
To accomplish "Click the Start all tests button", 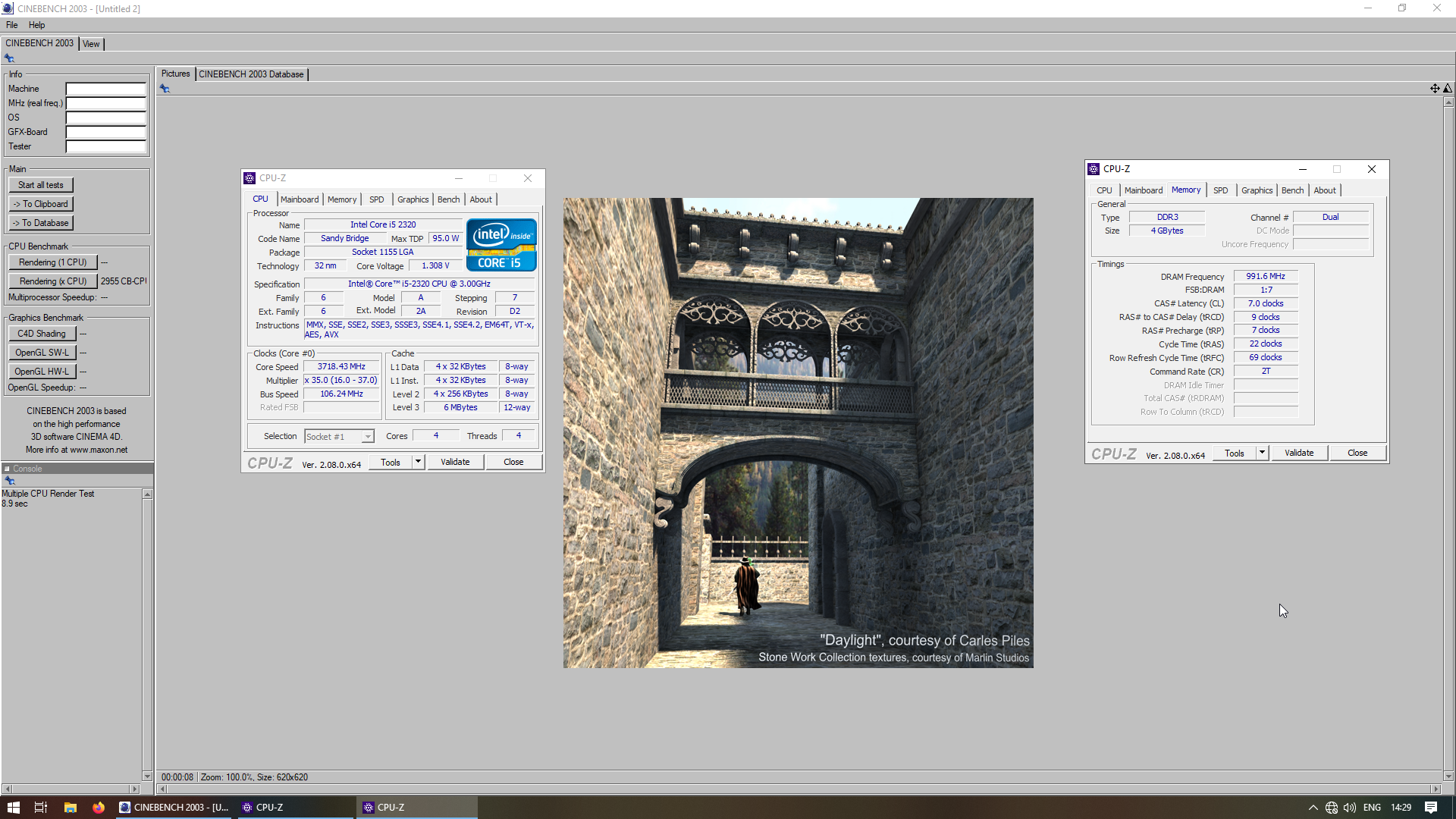I will click(41, 185).
